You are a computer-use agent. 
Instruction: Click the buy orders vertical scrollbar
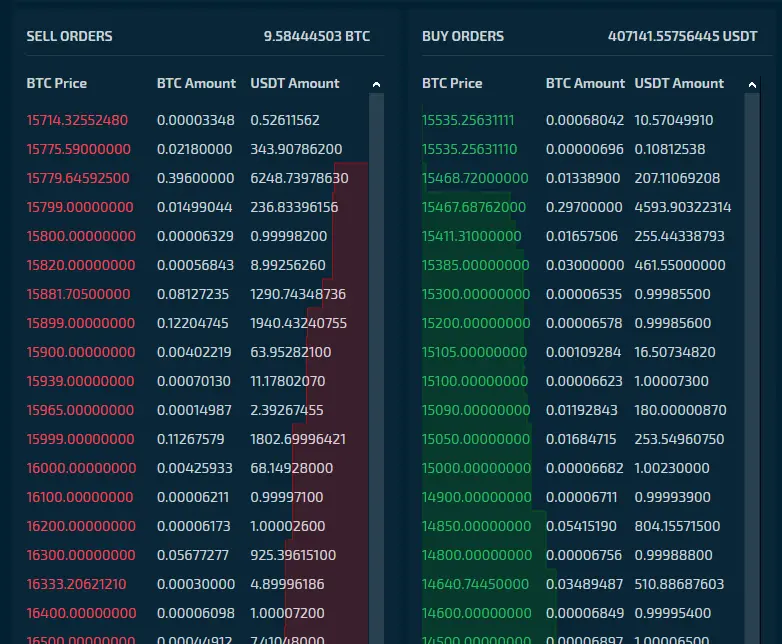(x=752, y=369)
